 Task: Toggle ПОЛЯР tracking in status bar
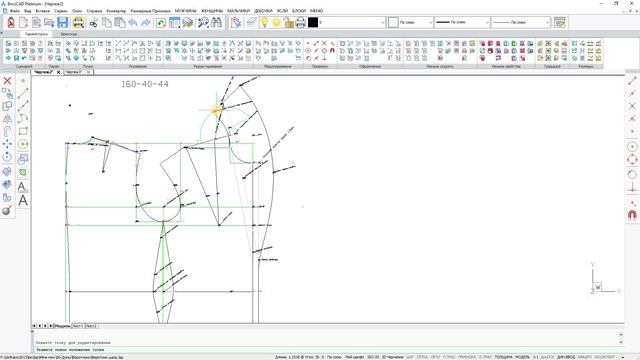pyautogui.click(x=449, y=357)
